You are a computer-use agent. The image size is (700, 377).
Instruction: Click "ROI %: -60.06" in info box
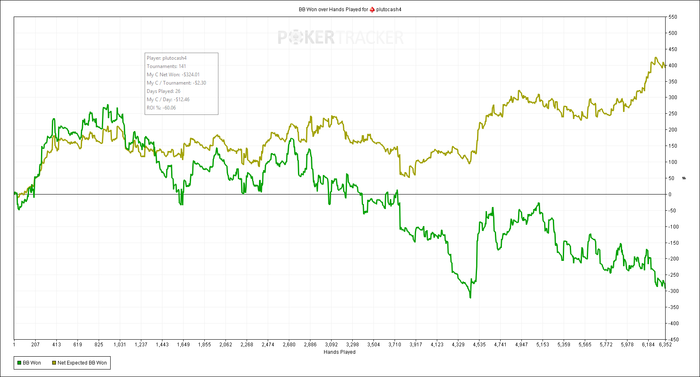[161, 108]
